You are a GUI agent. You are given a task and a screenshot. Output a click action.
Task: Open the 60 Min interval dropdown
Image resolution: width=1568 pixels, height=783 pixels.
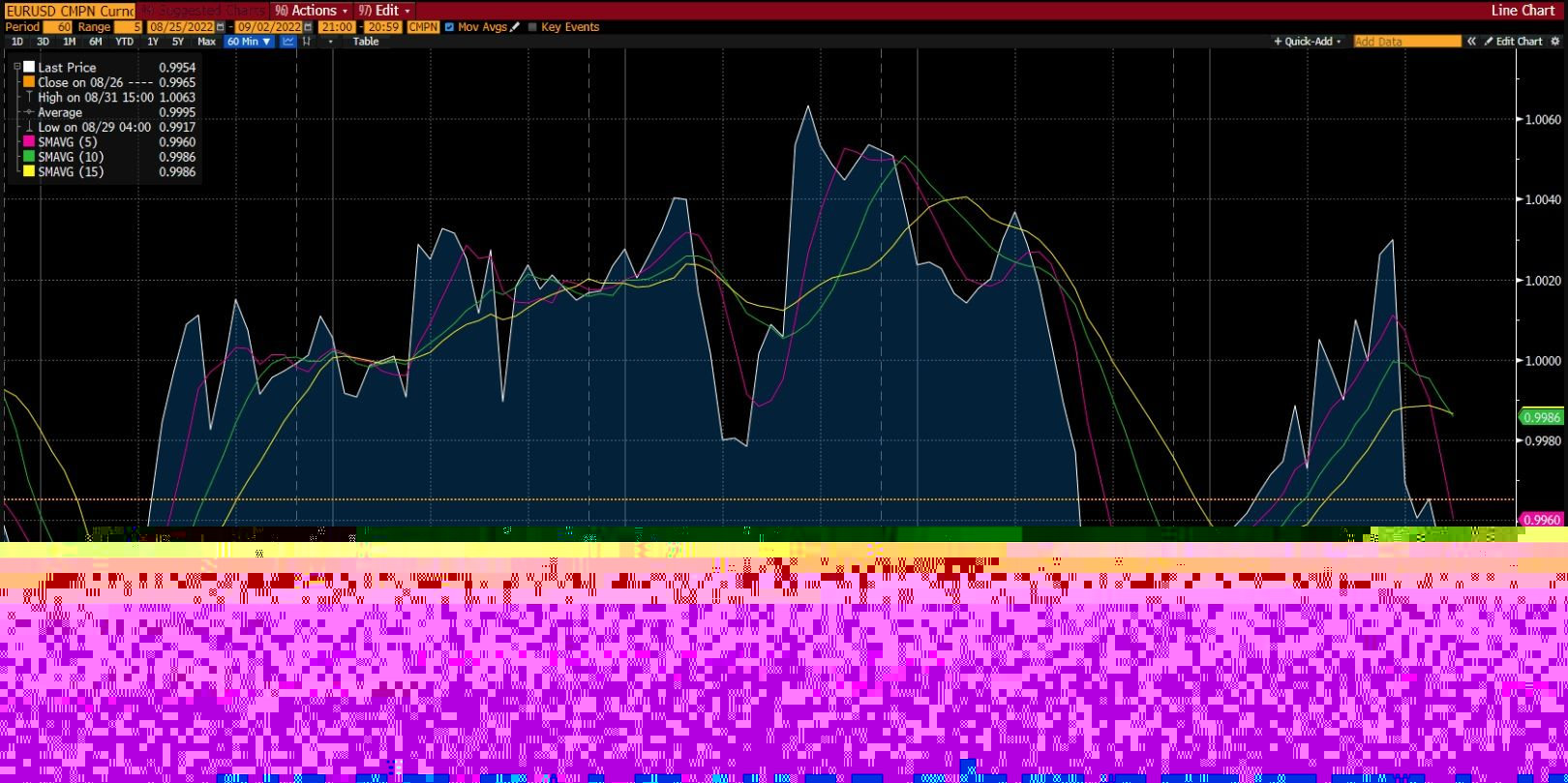250,42
